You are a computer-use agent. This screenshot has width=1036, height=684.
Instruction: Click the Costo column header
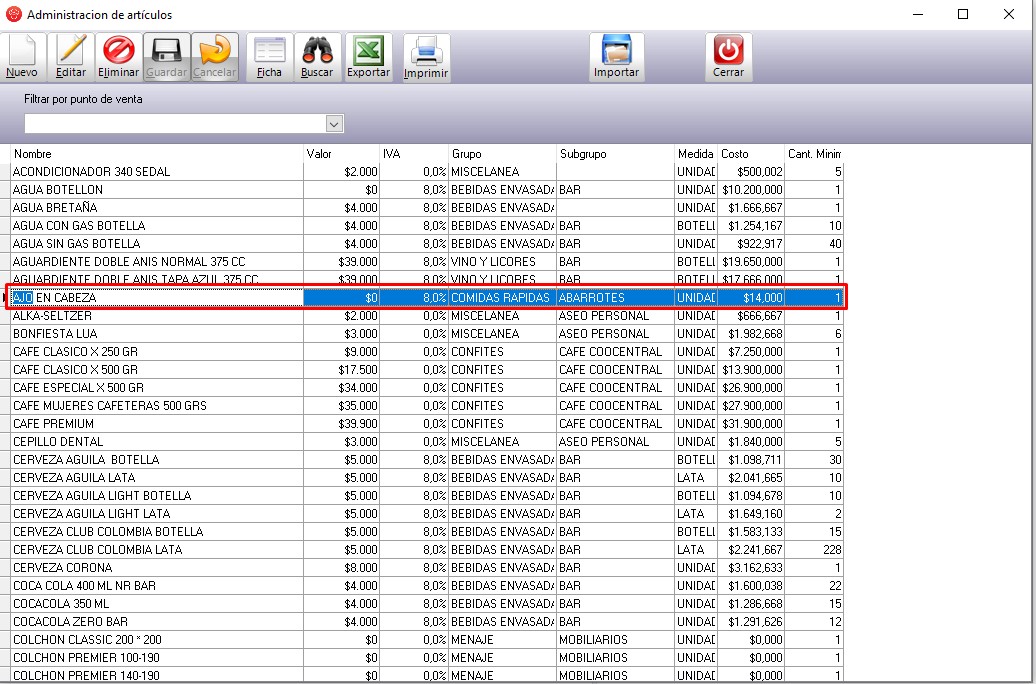[x=751, y=154]
